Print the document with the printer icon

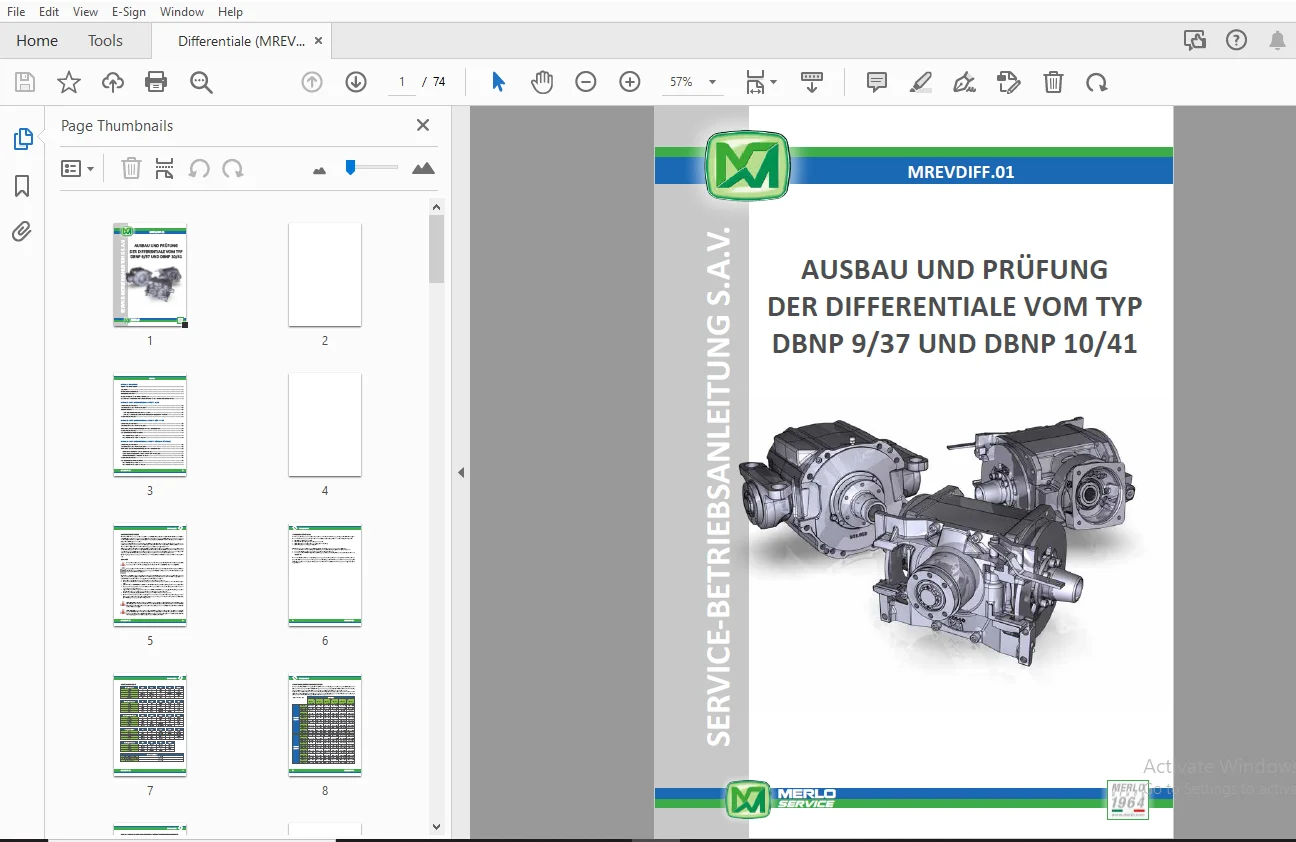[156, 83]
